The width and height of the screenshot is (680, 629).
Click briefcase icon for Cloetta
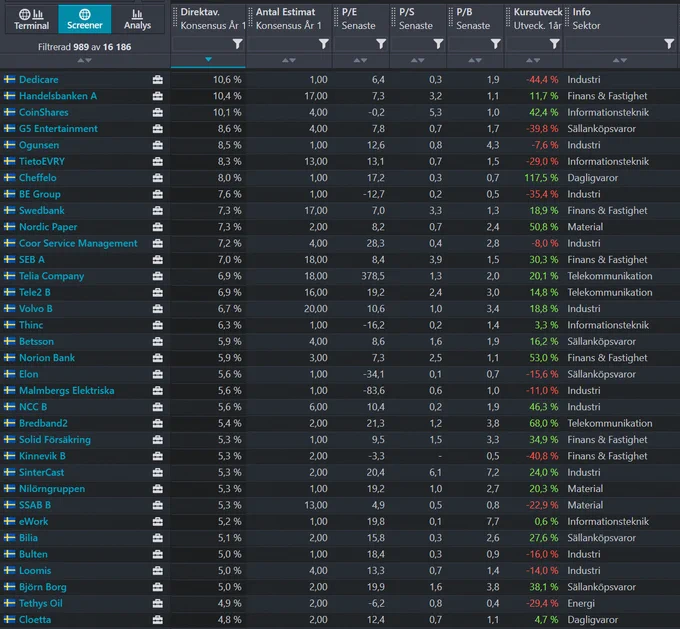tap(158, 619)
